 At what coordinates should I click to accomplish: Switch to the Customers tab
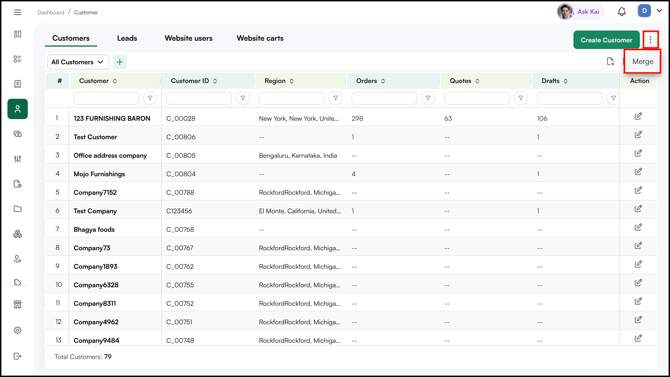pyautogui.click(x=71, y=38)
